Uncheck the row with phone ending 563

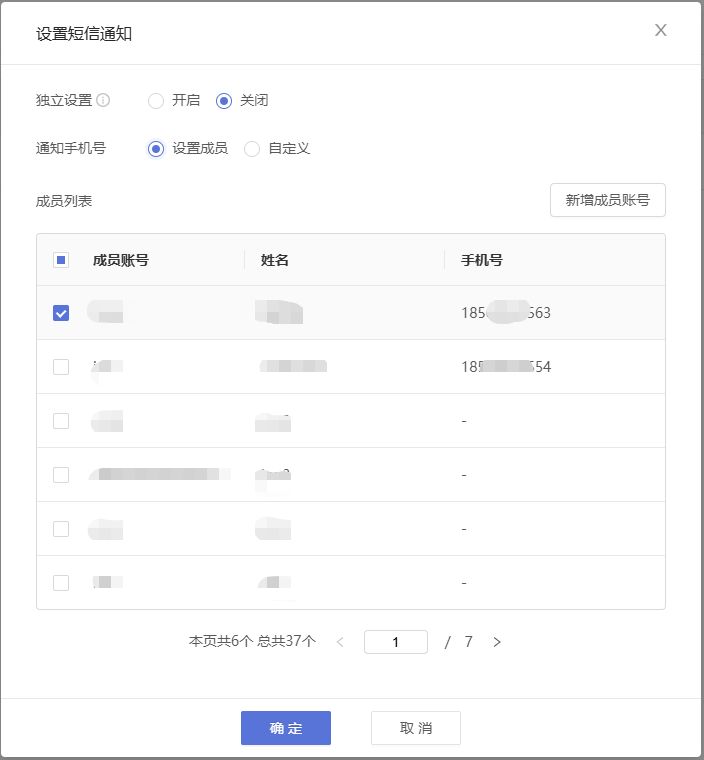coord(61,313)
